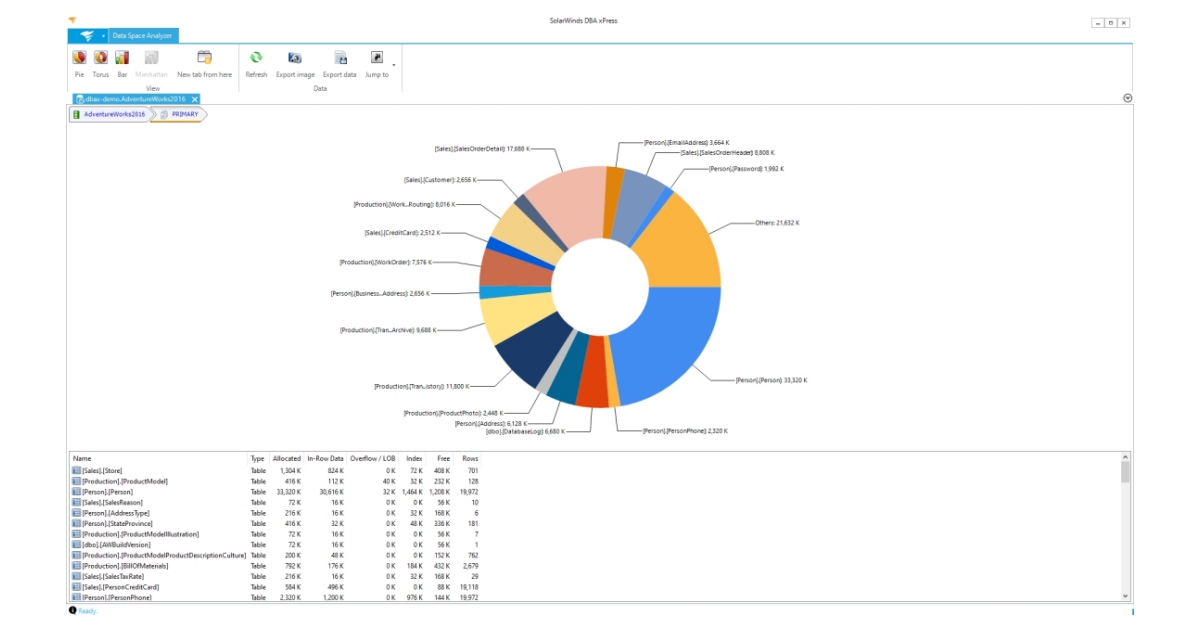This screenshot has height=627, width=1200.
Task: Refresh the data space chart
Action: pyautogui.click(x=255, y=57)
